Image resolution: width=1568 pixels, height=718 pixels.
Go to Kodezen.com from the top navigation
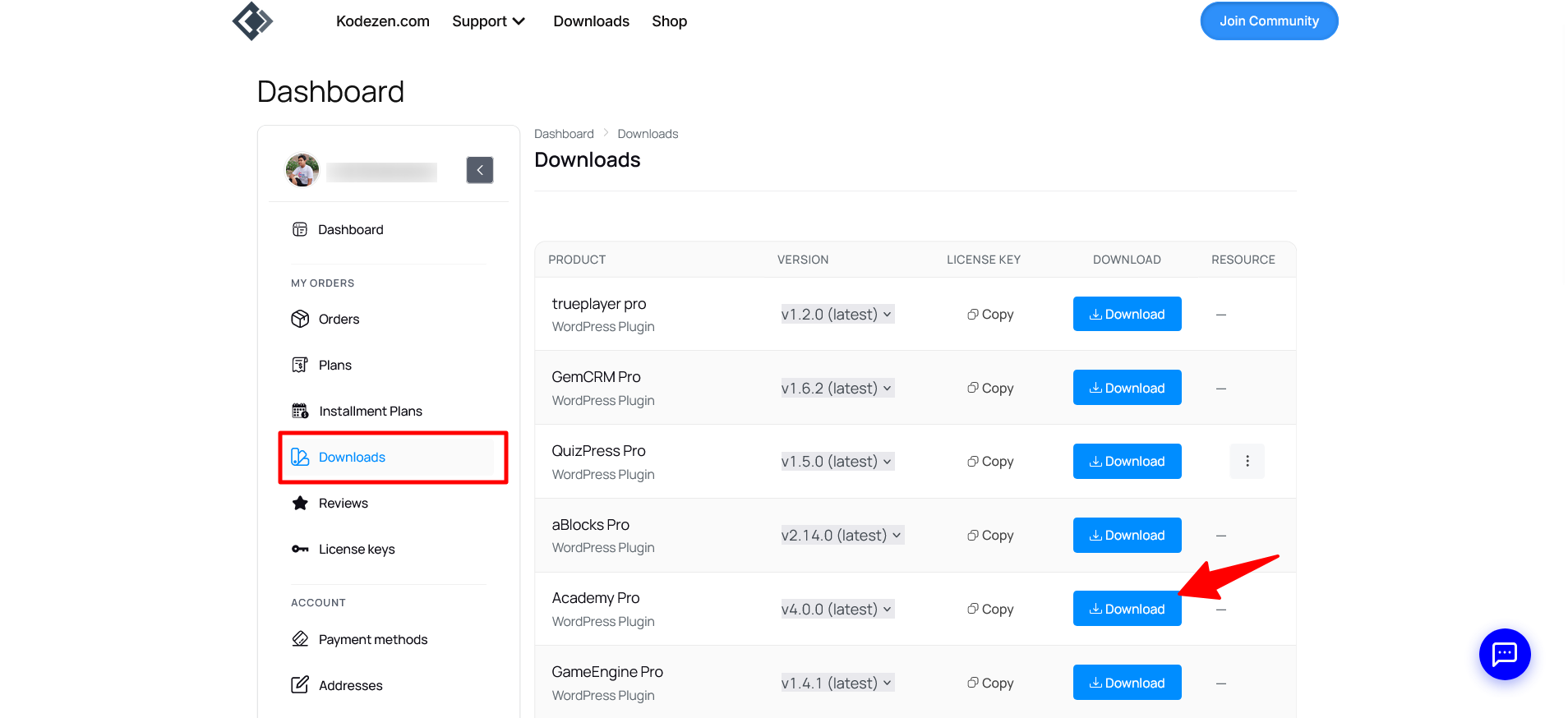(x=383, y=21)
